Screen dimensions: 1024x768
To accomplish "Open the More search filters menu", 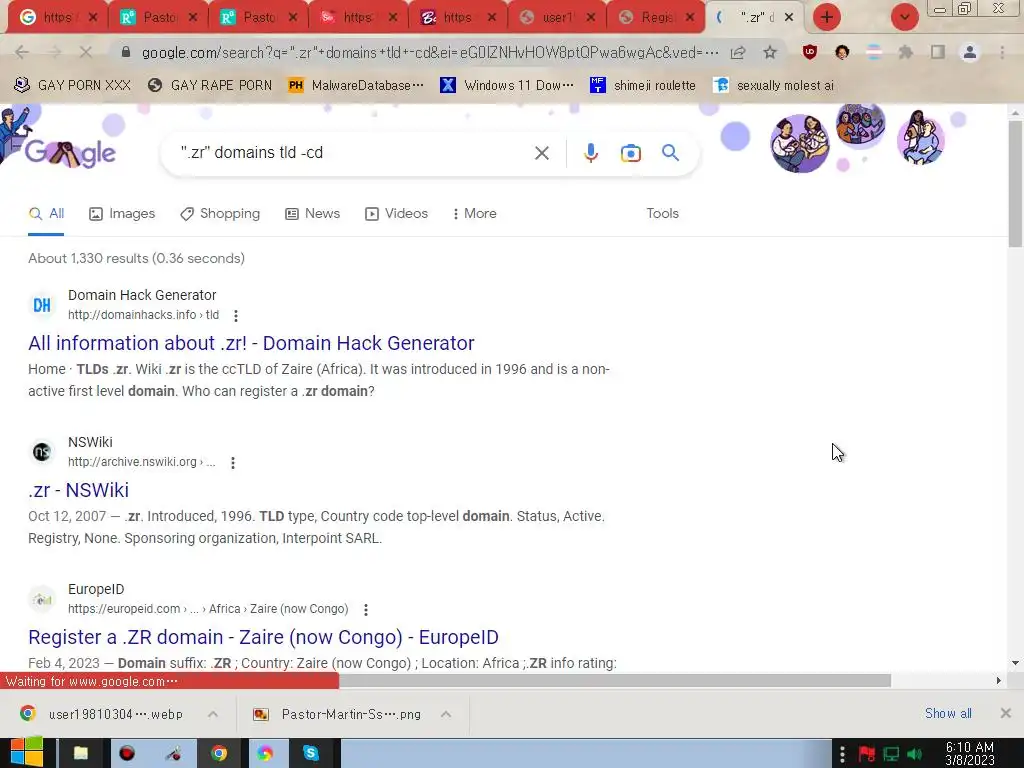I will (475, 214).
